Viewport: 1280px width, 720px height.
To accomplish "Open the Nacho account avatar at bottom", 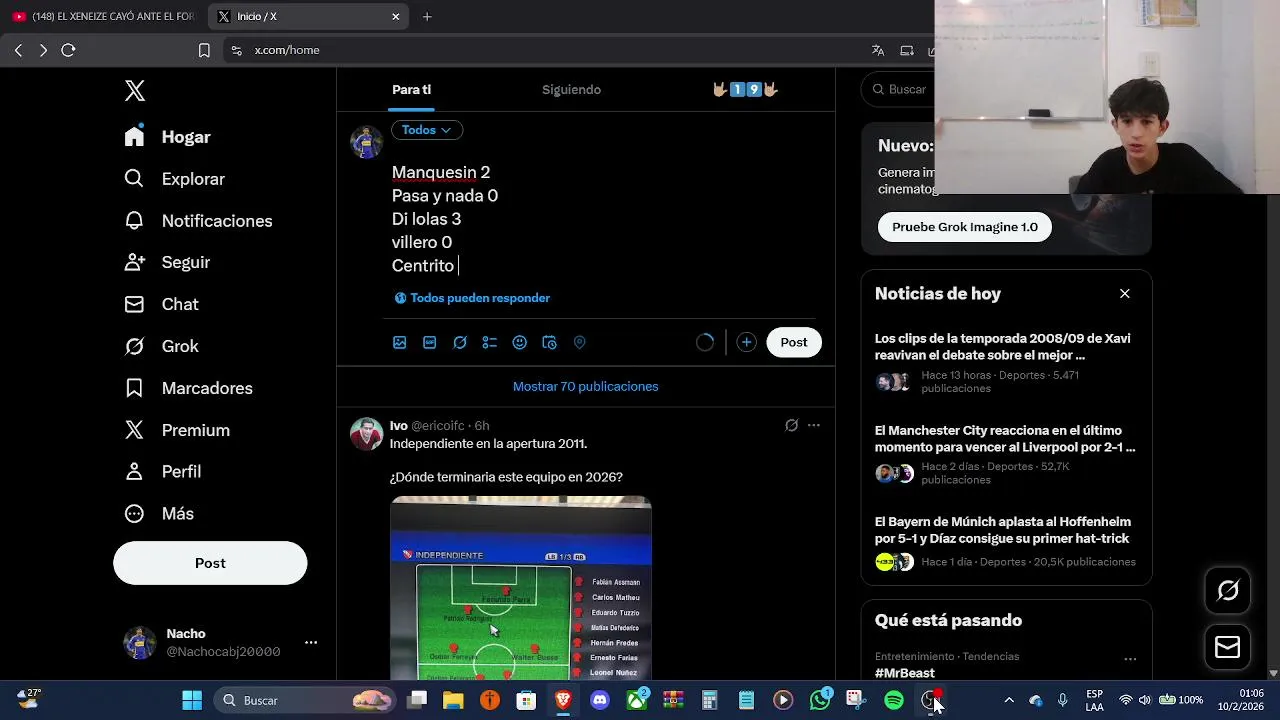I will tap(139, 643).
